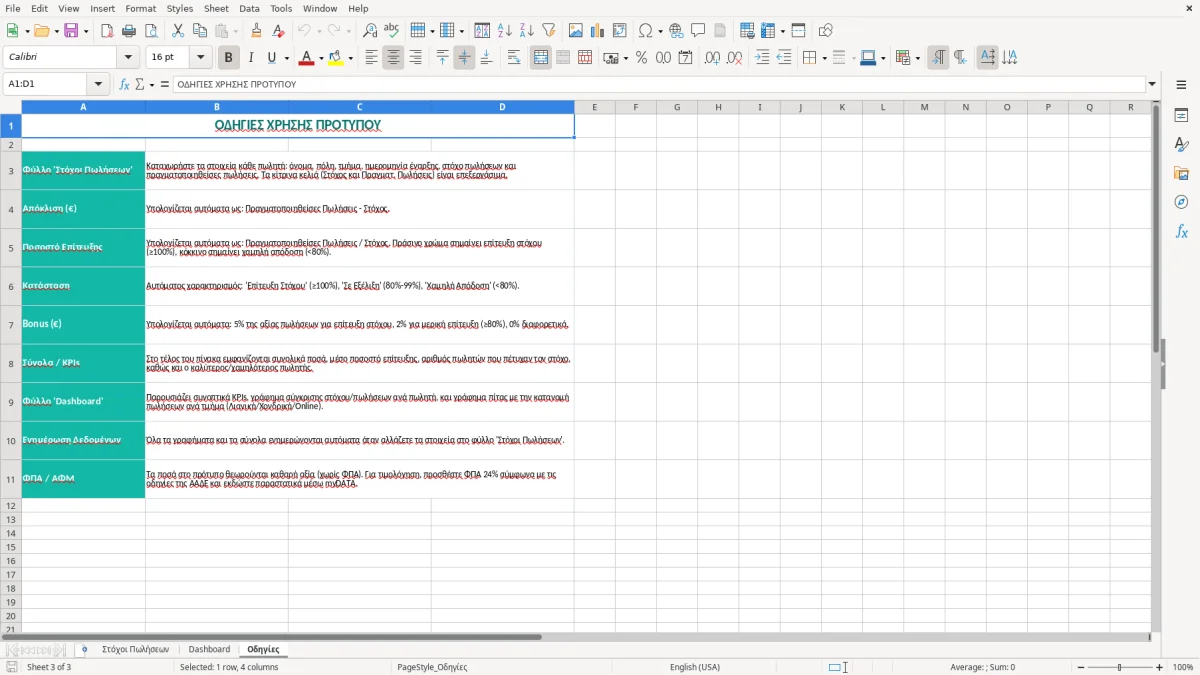Open the Find & Replace tool
Viewport: 1200px width, 675px height.
tap(370, 31)
